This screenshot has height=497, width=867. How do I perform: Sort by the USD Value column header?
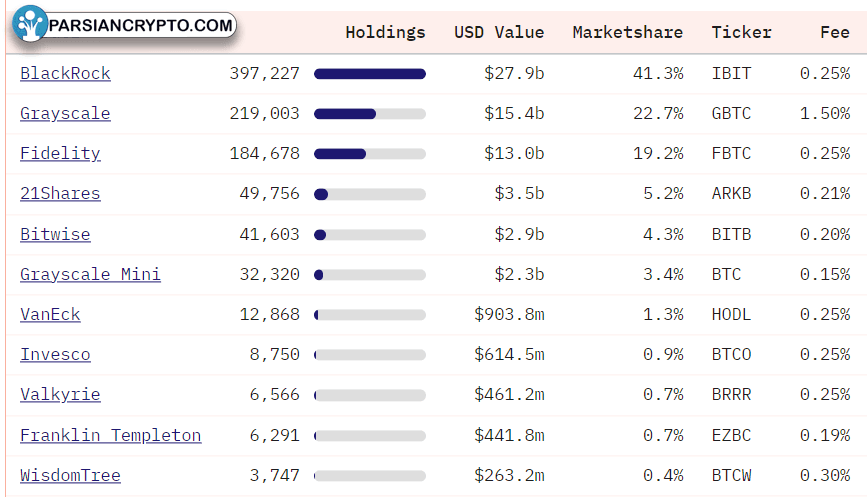point(499,33)
